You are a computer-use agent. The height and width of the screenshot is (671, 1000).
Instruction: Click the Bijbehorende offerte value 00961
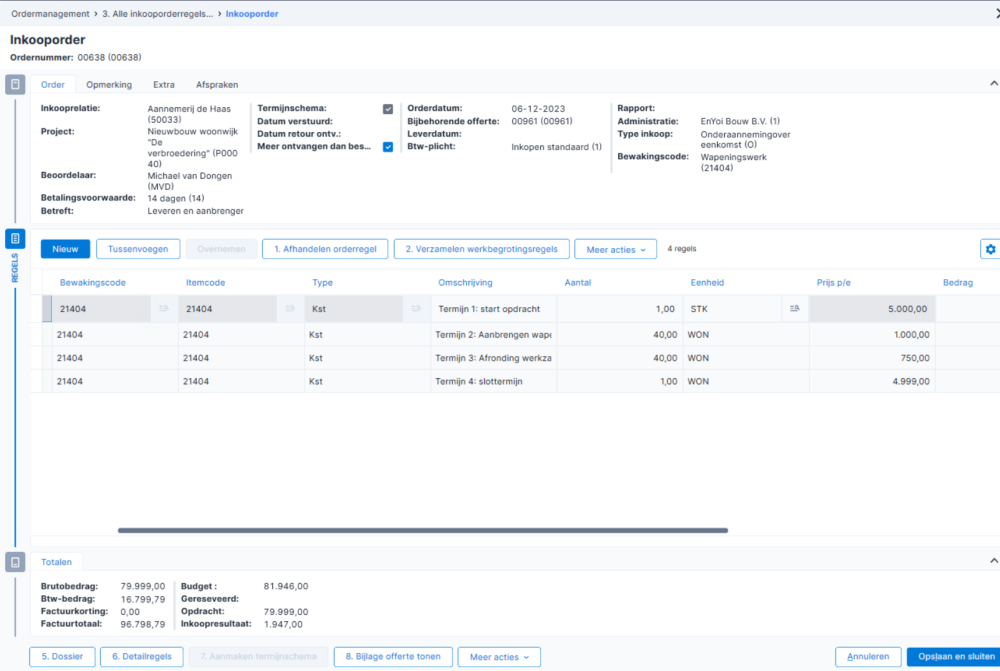coord(541,121)
